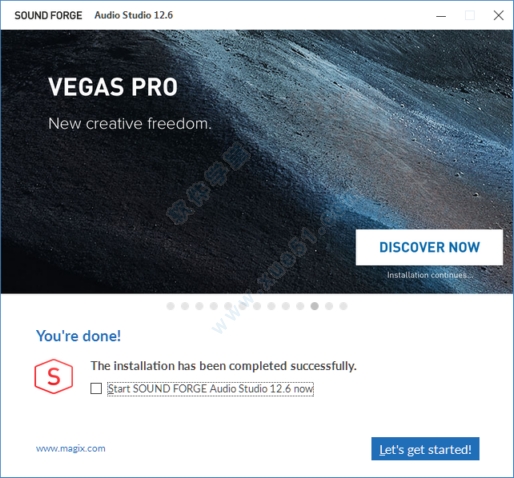The image size is (514, 478).
Task: Select the dot just before the active dot
Action: (x=300, y=306)
